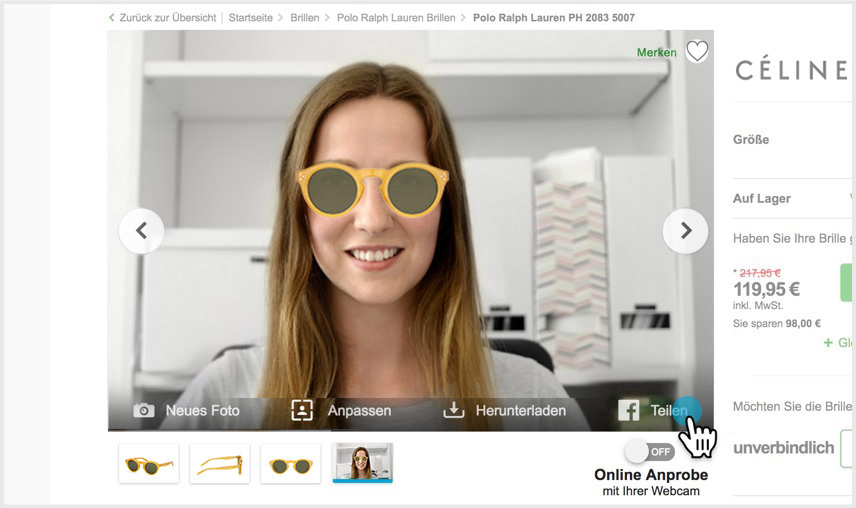Click the CÉLINE brand logo
856x508 pixels.
pos(792,70)
